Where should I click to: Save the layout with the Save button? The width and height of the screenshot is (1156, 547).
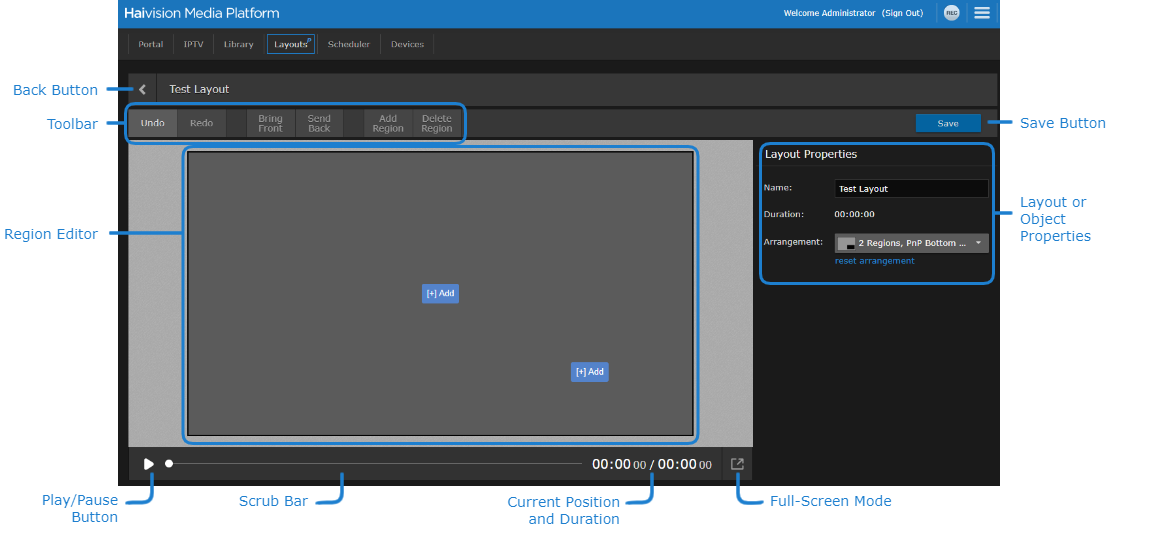pyautogui.click(x=947, y=123)
